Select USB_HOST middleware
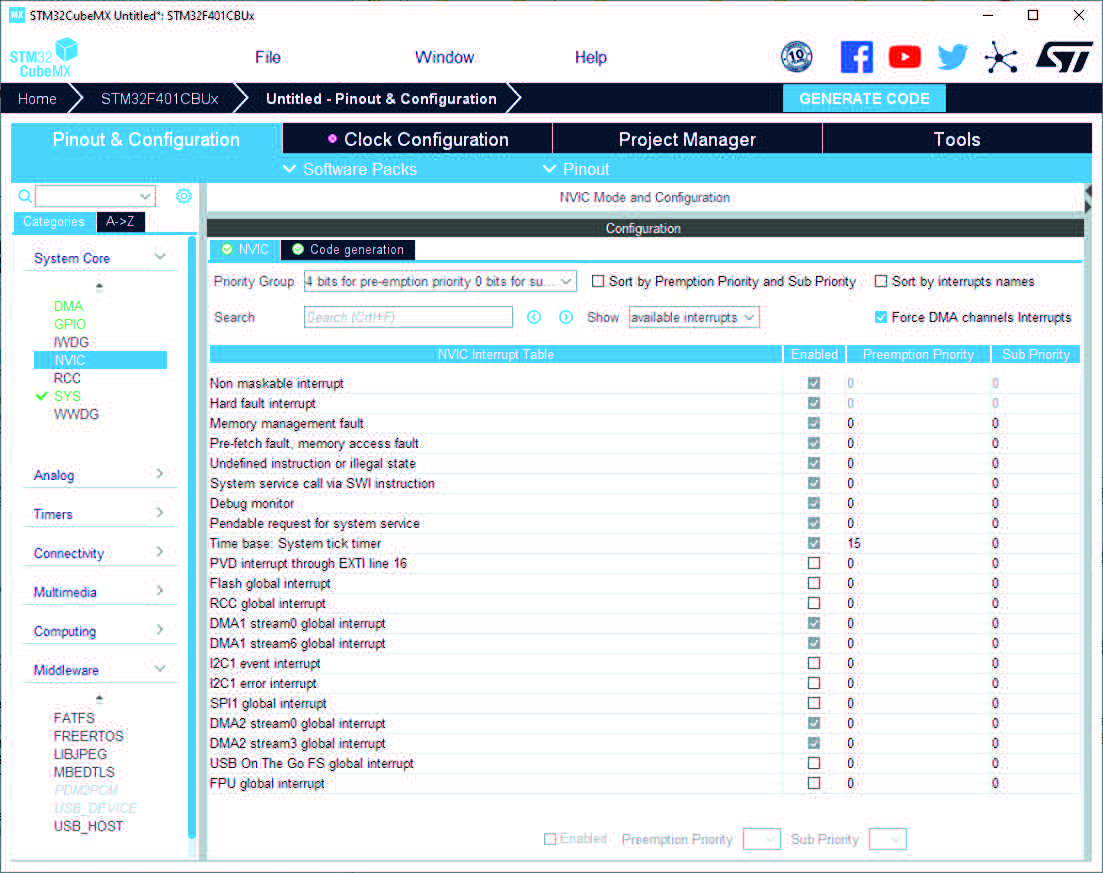 point(88,826)
